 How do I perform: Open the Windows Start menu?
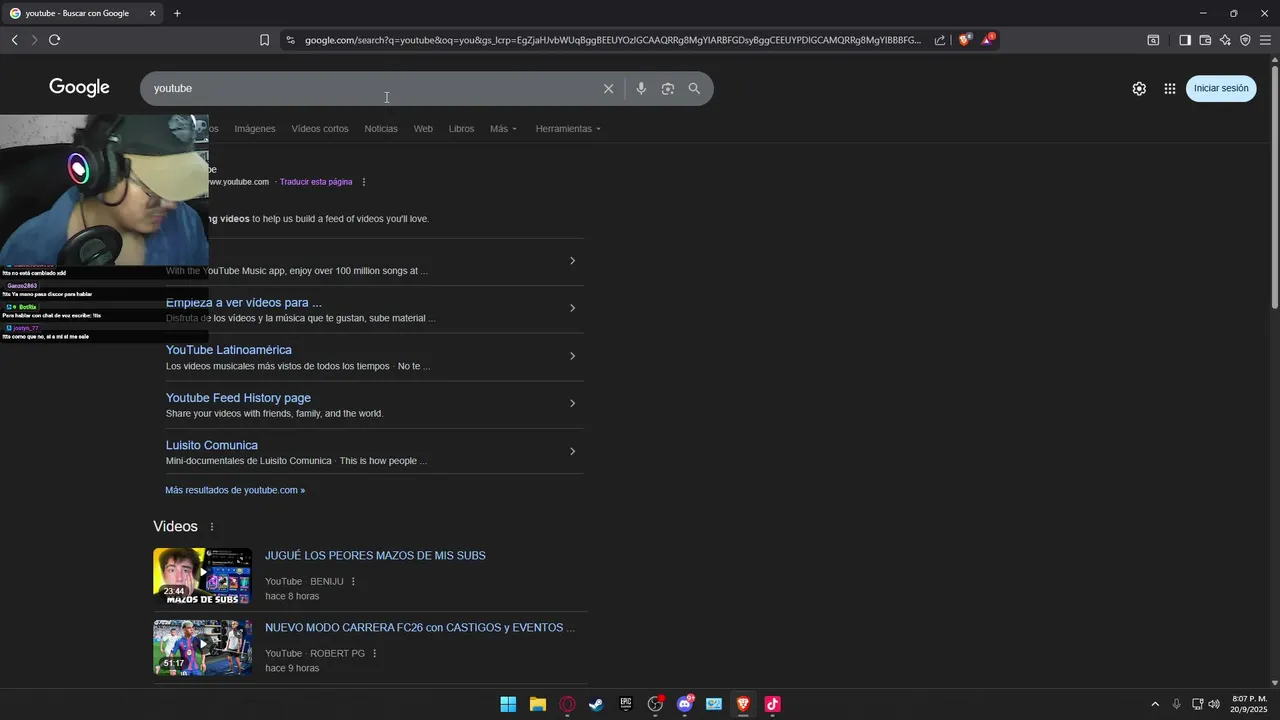[508, 704]
